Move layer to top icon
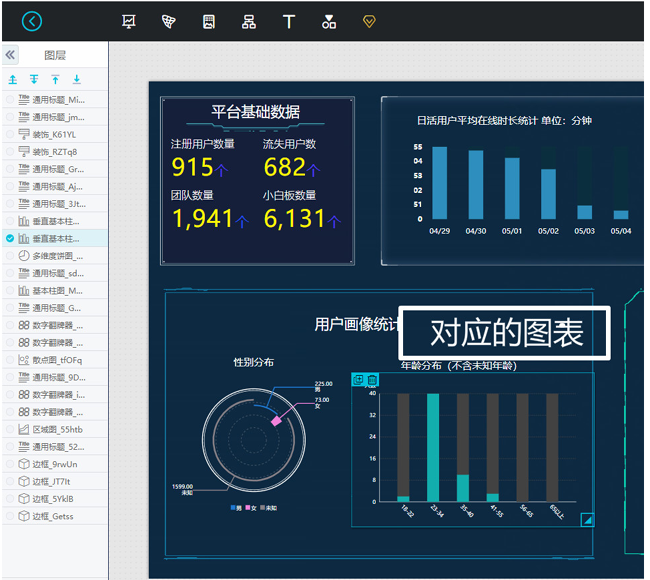This screenshot has width=650, height=580. point(55,79)
